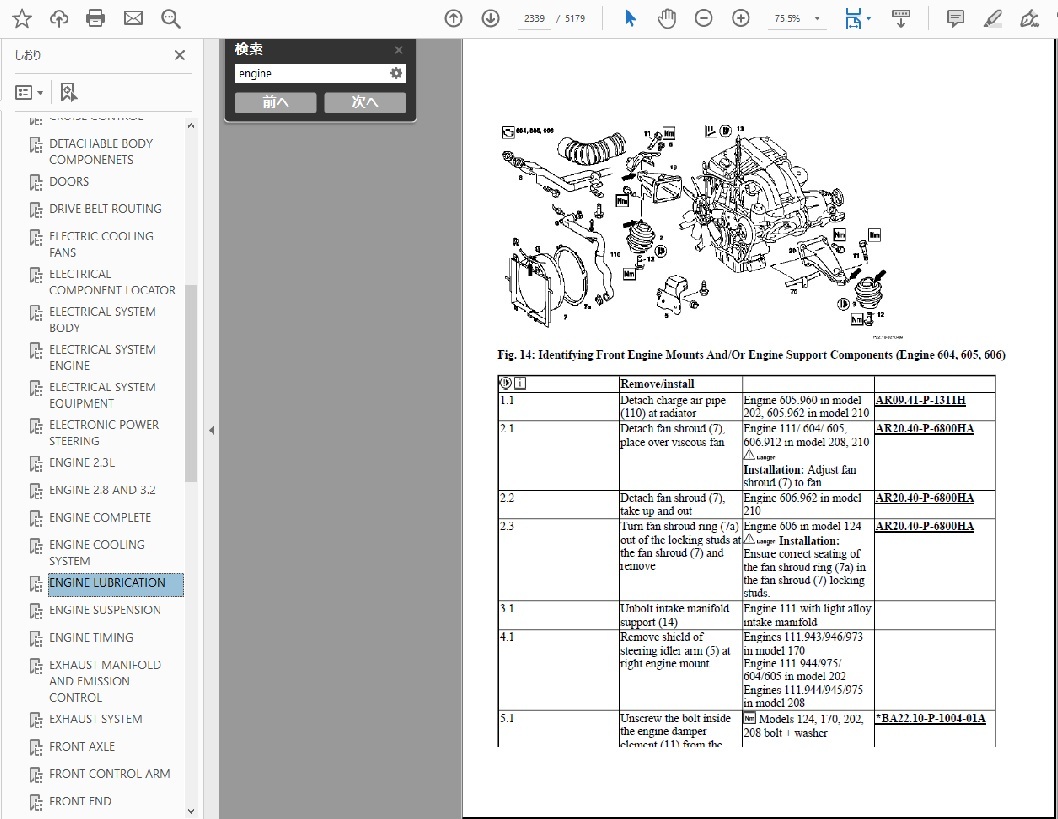
Task: Go to the previous page
Action: point(453,18)
